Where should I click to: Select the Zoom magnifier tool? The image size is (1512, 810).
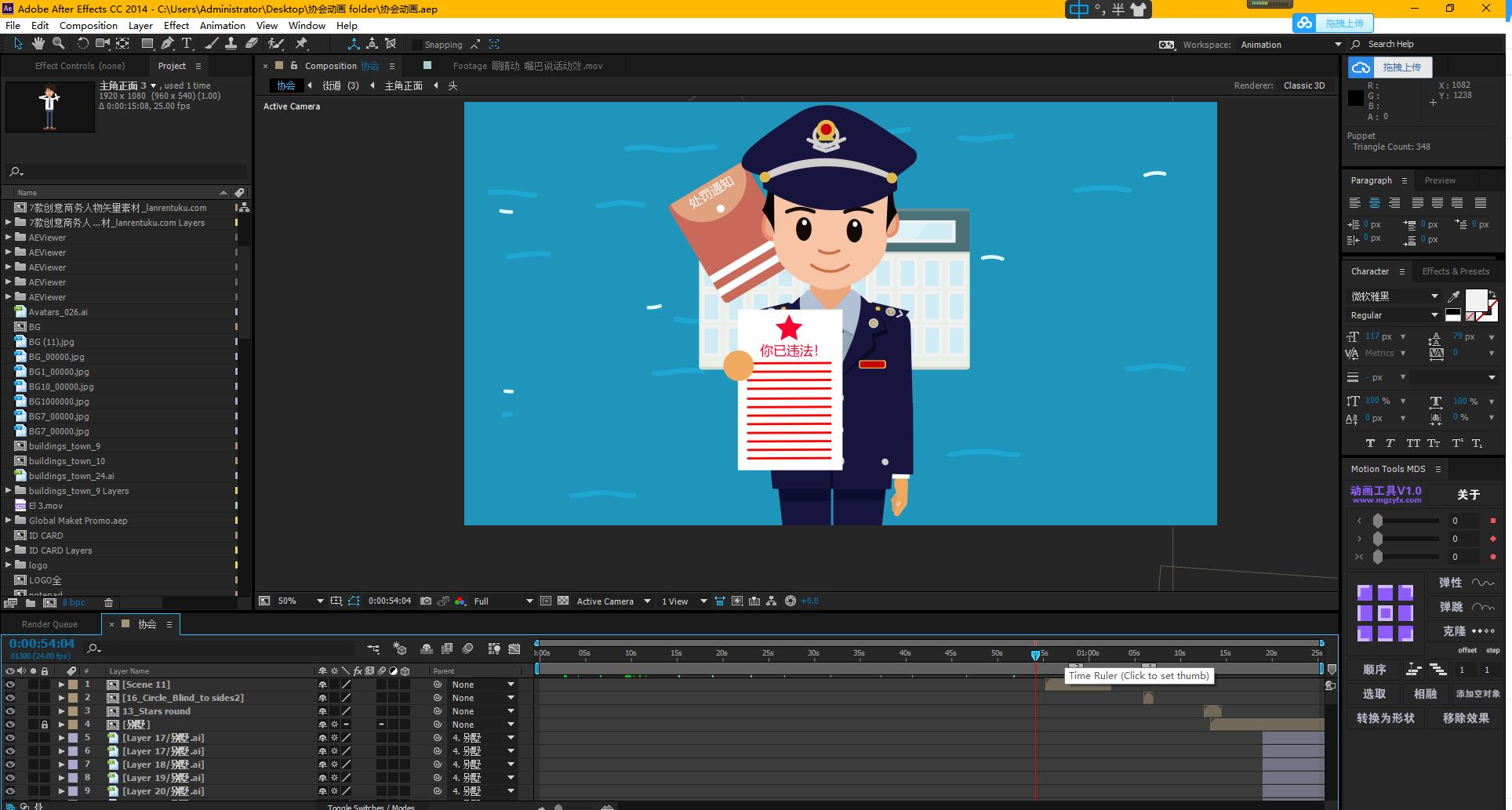(58, 44)
